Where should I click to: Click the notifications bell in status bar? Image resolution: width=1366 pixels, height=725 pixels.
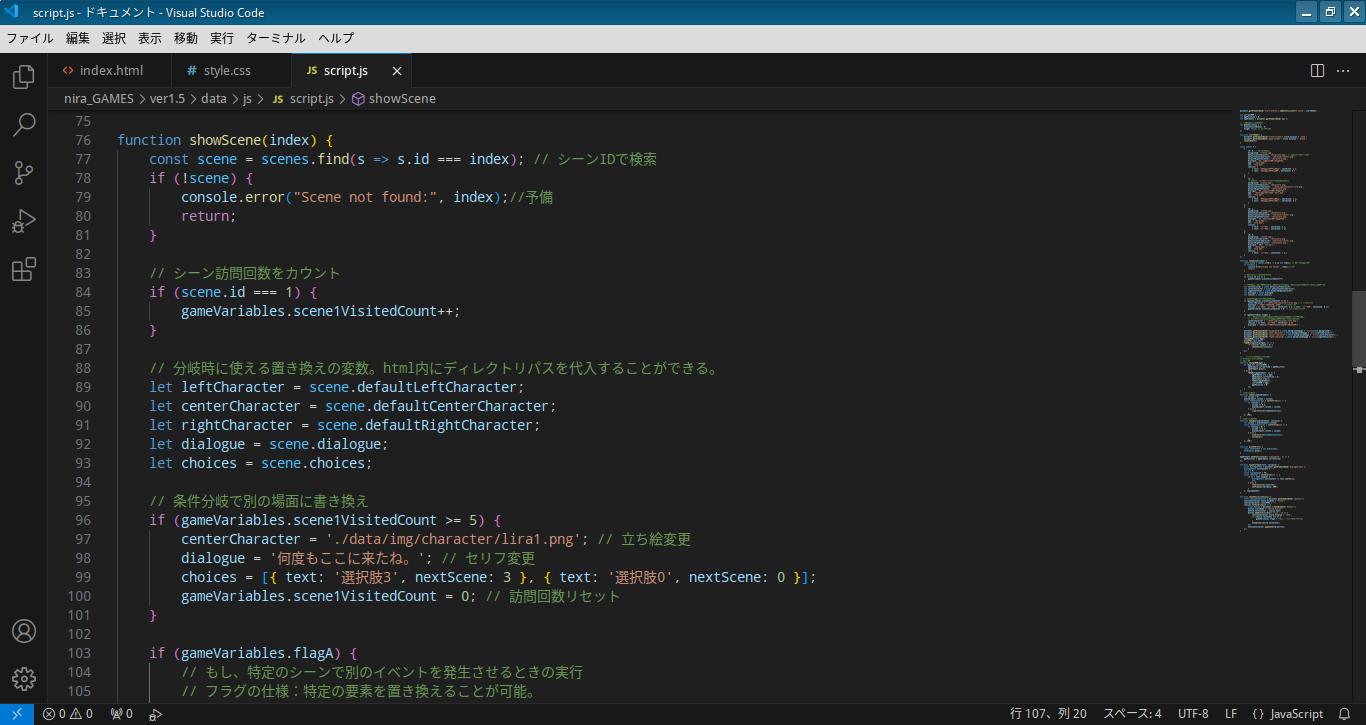(1345, 714)
